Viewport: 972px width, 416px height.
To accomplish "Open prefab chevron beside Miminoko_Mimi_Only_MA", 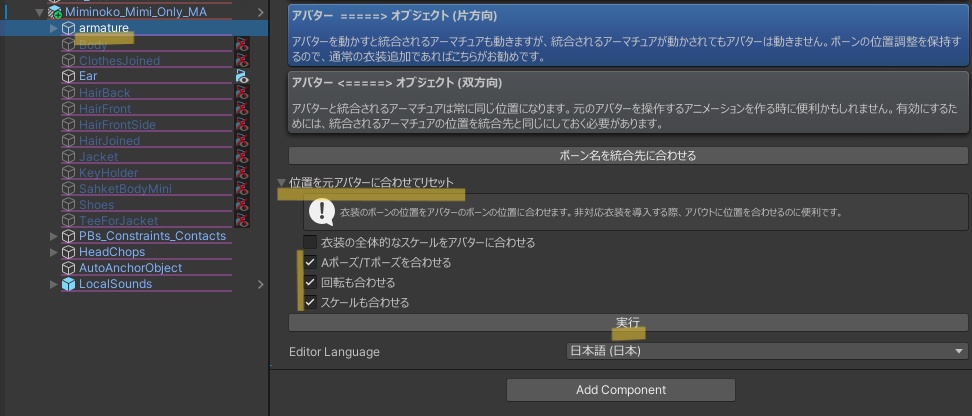I will (260, 12).
